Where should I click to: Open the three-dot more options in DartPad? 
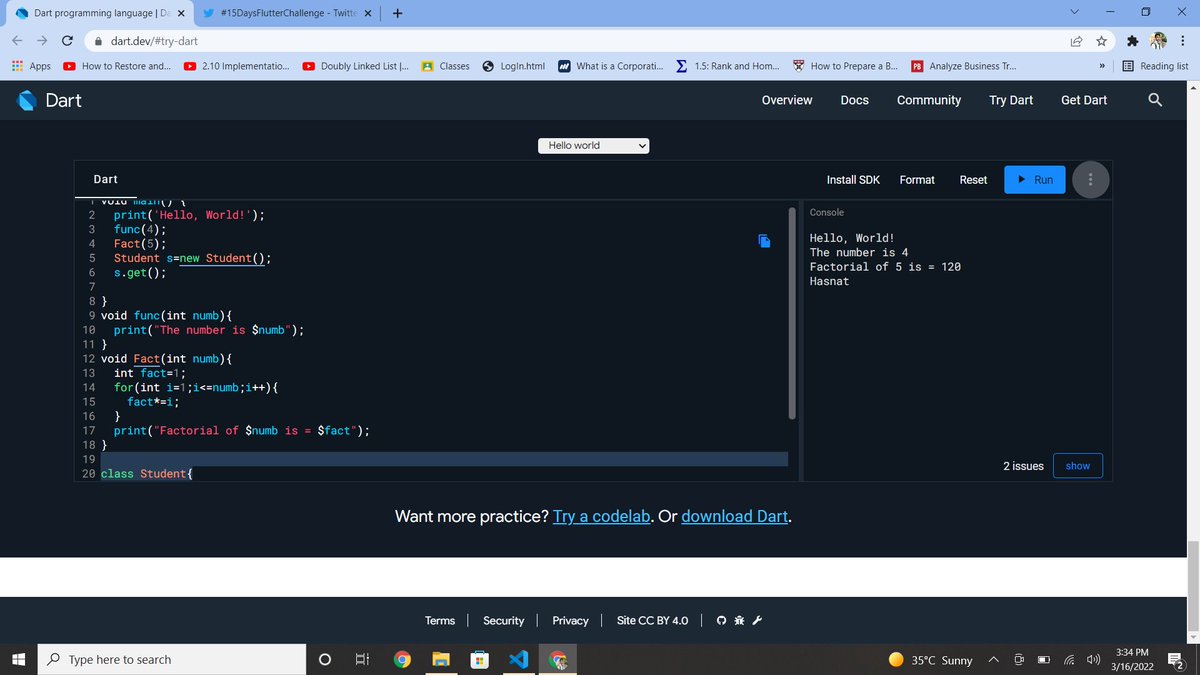click(1091, 180)
